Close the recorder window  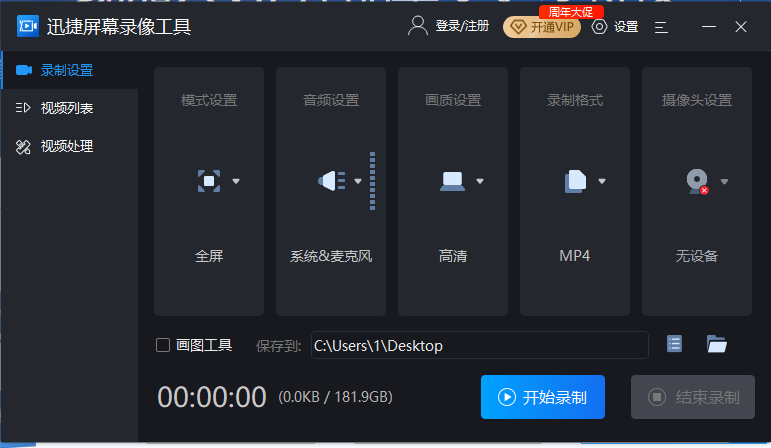point(741,27)
